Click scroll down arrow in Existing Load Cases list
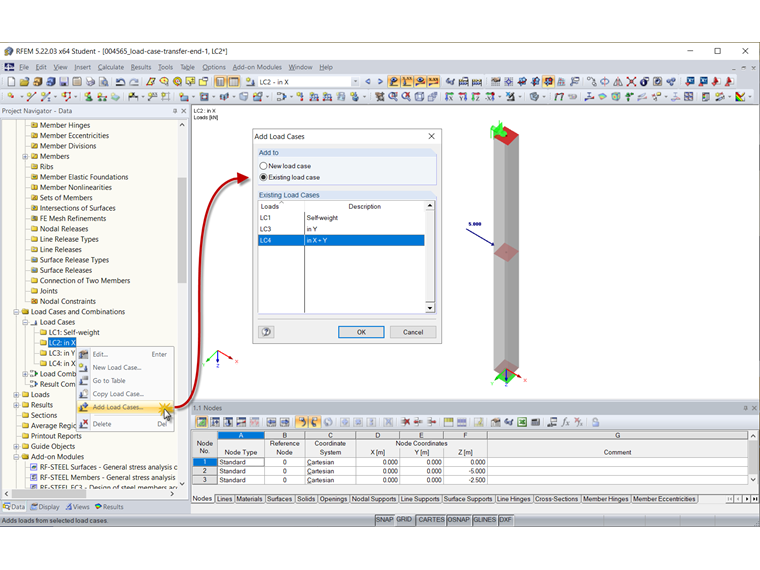 point(430,308)
